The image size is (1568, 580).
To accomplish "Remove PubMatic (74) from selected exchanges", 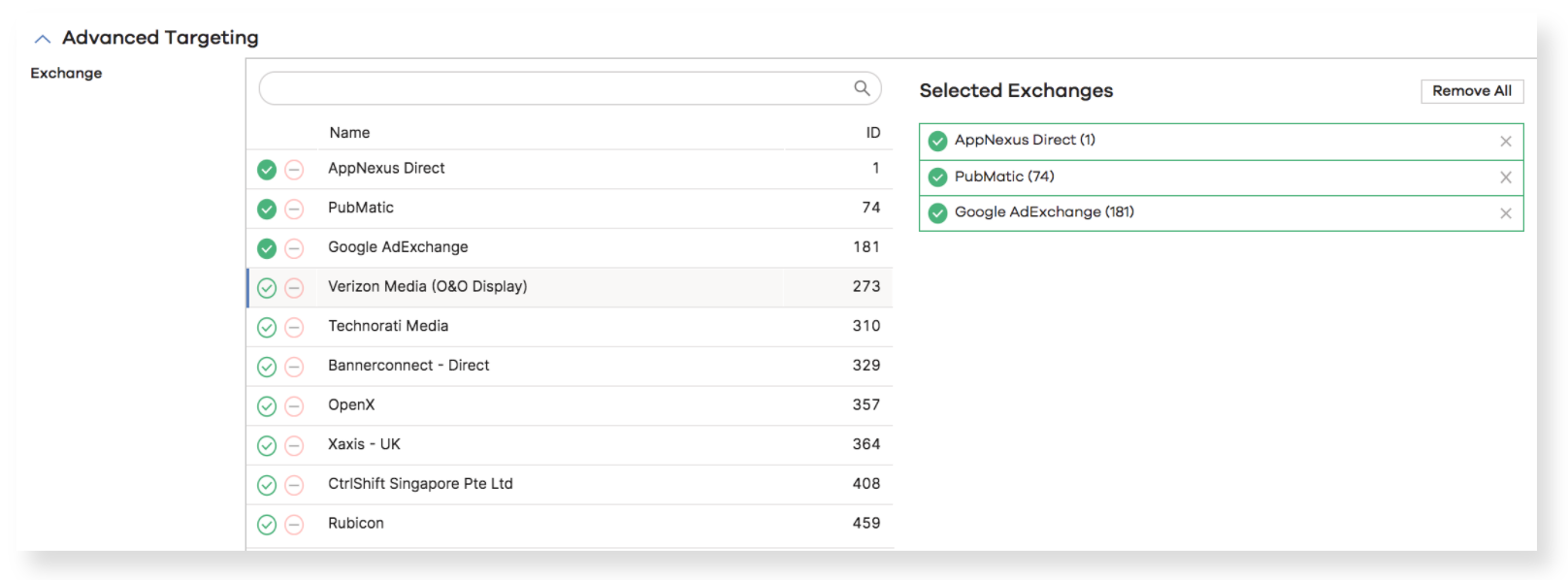I will click(x=1506, y=177).
